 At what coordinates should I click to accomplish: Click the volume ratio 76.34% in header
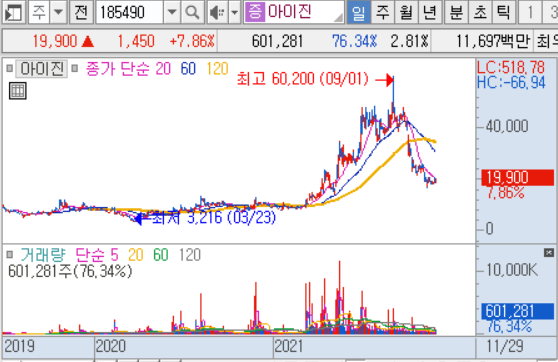coord(354,42)
